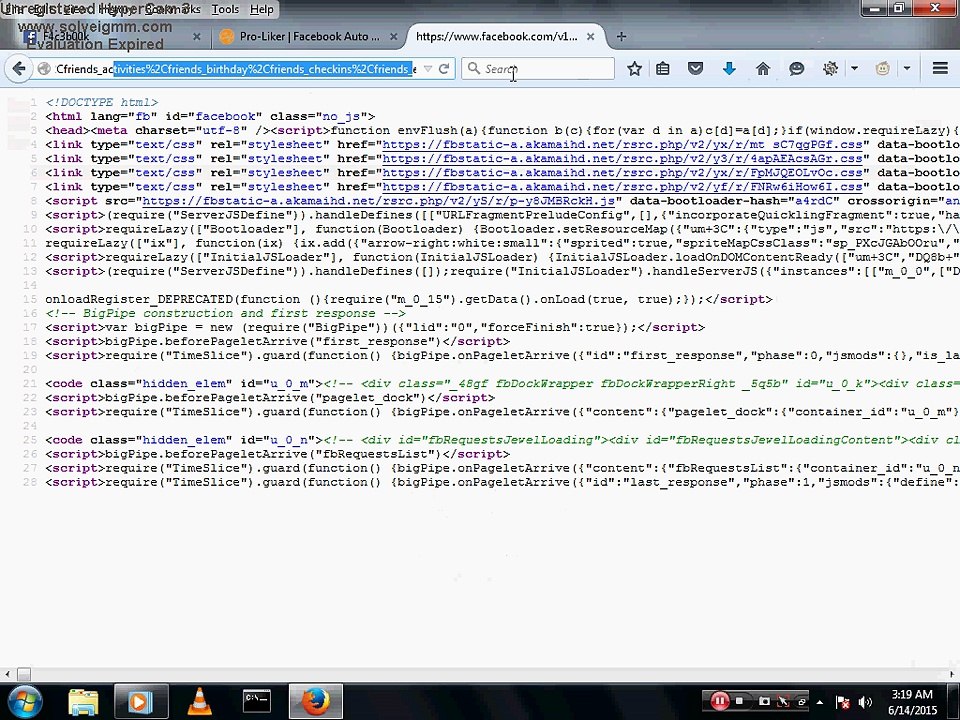Toggle cursor capture in recorder toolbar
960x720 pixels.
click(x=783, y=701)
